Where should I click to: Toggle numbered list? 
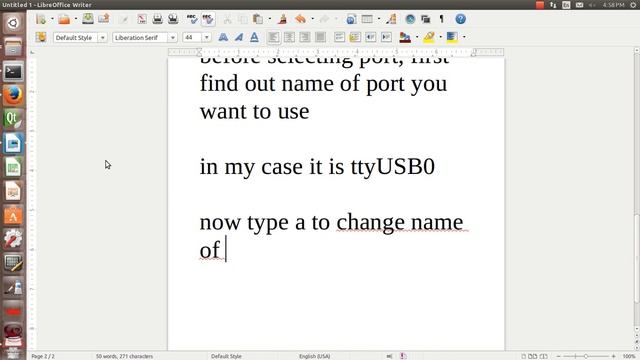tap(339, 38)
